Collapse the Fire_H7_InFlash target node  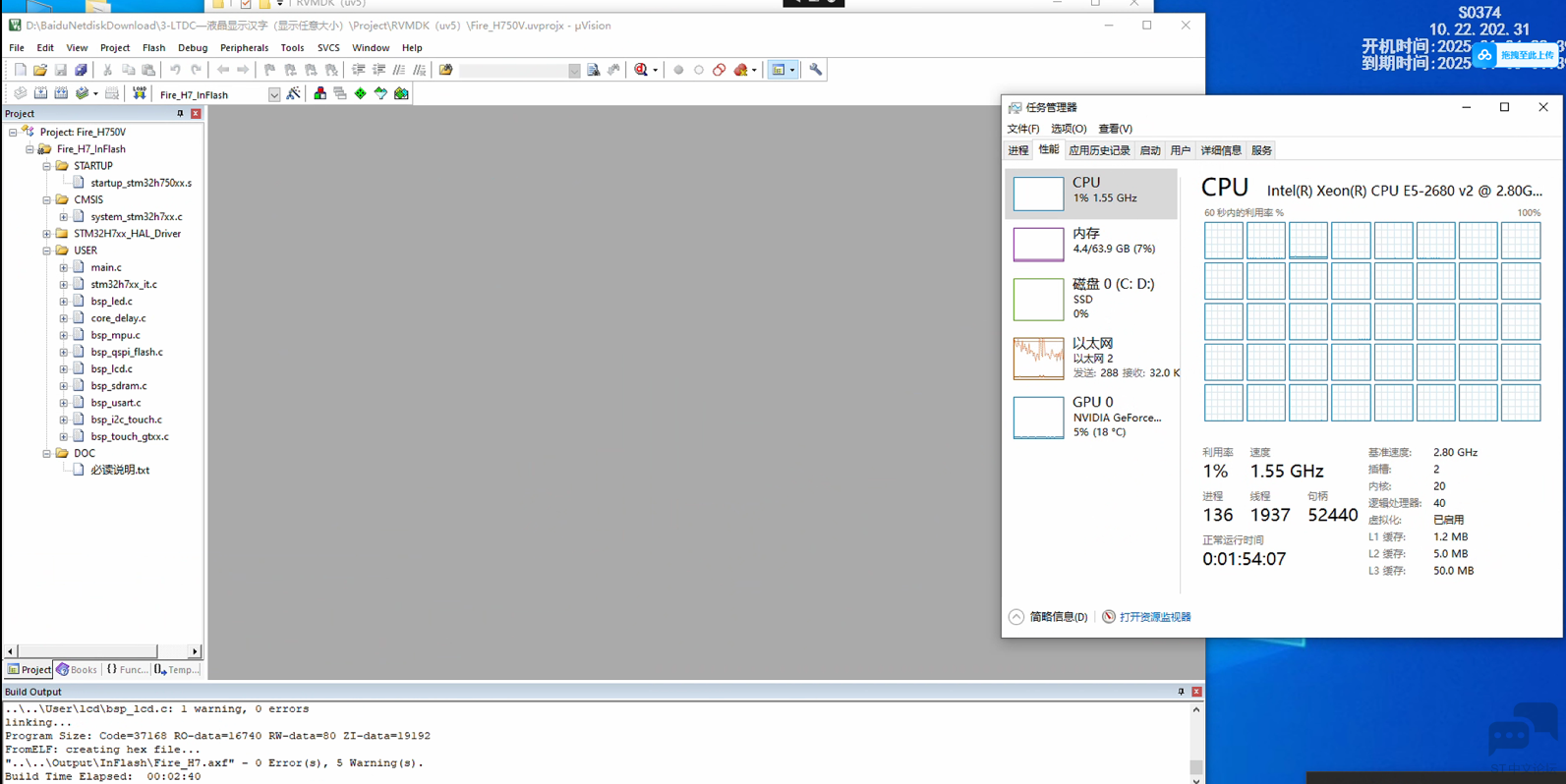click(x=29, y=149)
